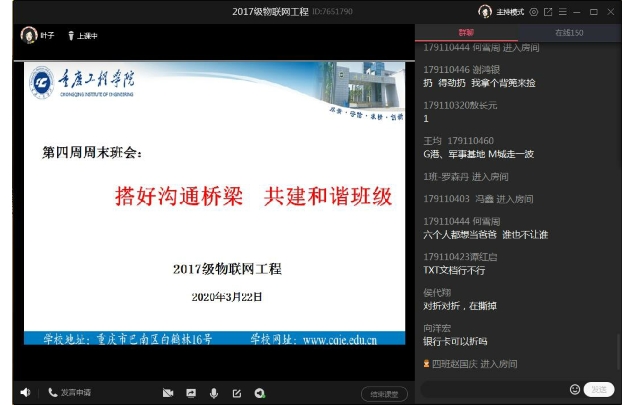This screenshot has width=634, height=405.
Task: Click the 上课中 class status indicator
Action: 88,35
